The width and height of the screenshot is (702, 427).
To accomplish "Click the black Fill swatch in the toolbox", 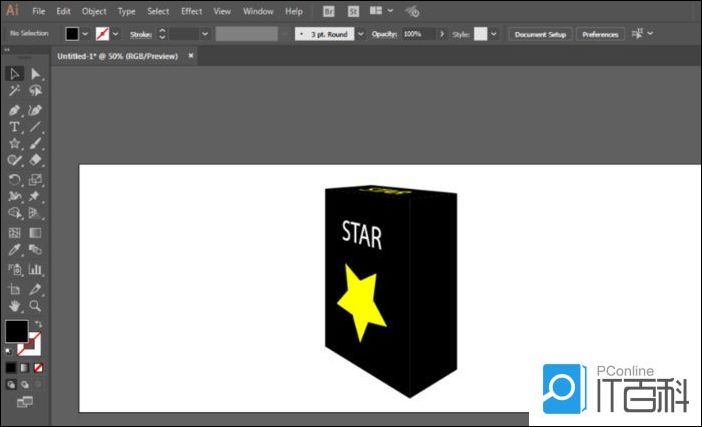I will (16, 331).
